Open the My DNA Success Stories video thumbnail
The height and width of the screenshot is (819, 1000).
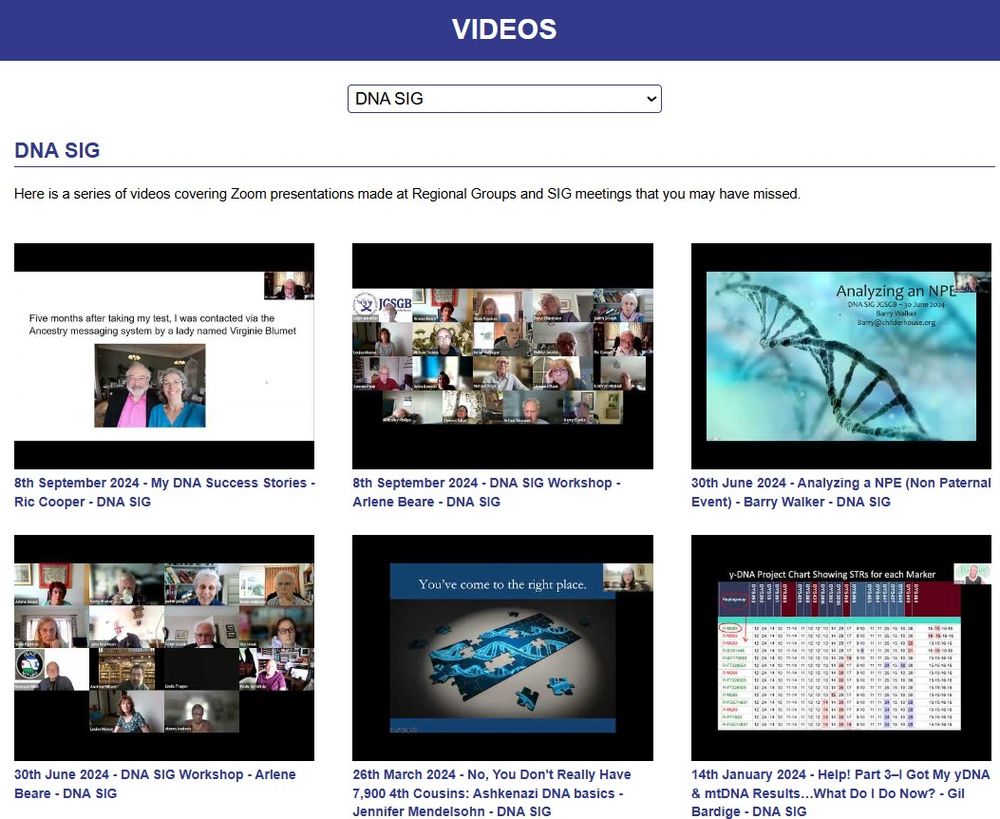click(164, 356)
